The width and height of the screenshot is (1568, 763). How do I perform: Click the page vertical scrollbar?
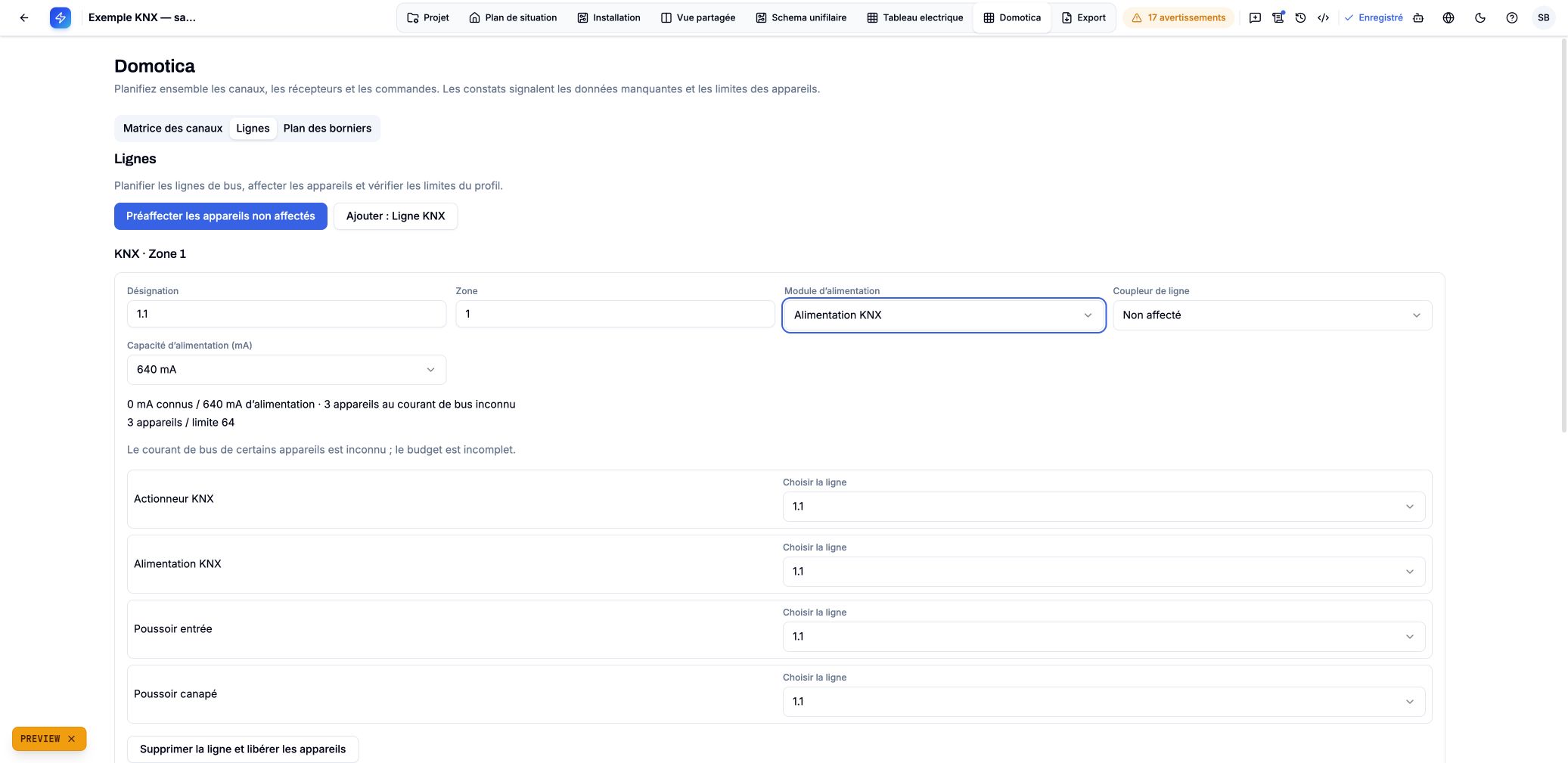pos(1564,234)
